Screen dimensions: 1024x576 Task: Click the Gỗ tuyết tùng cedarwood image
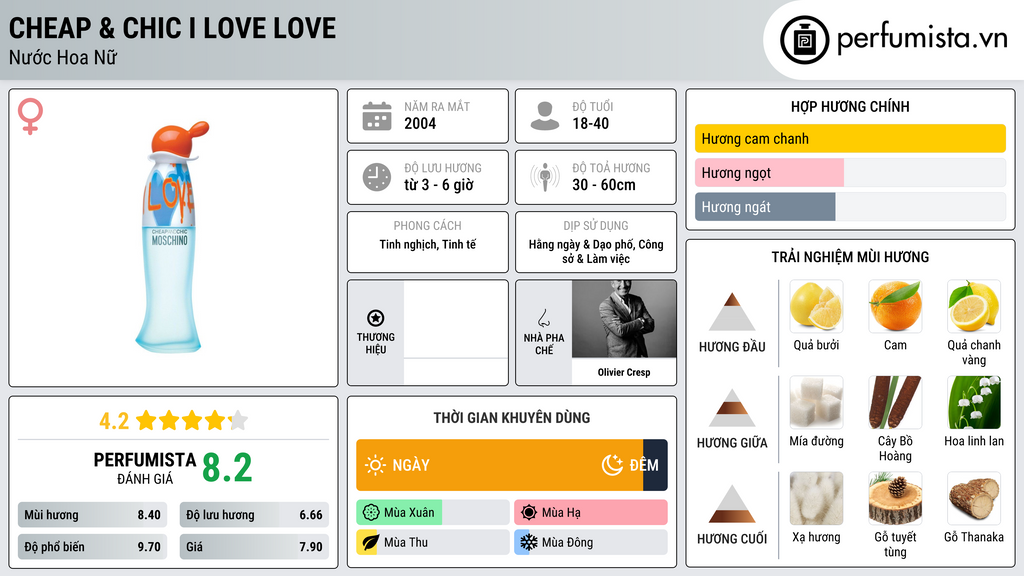tap(895, 498)
